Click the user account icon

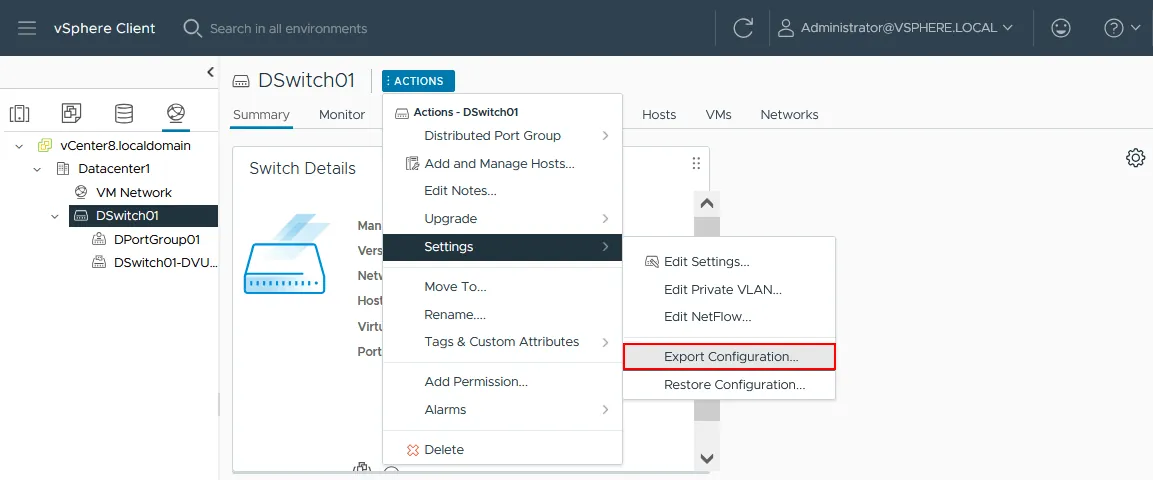[786, 28]
